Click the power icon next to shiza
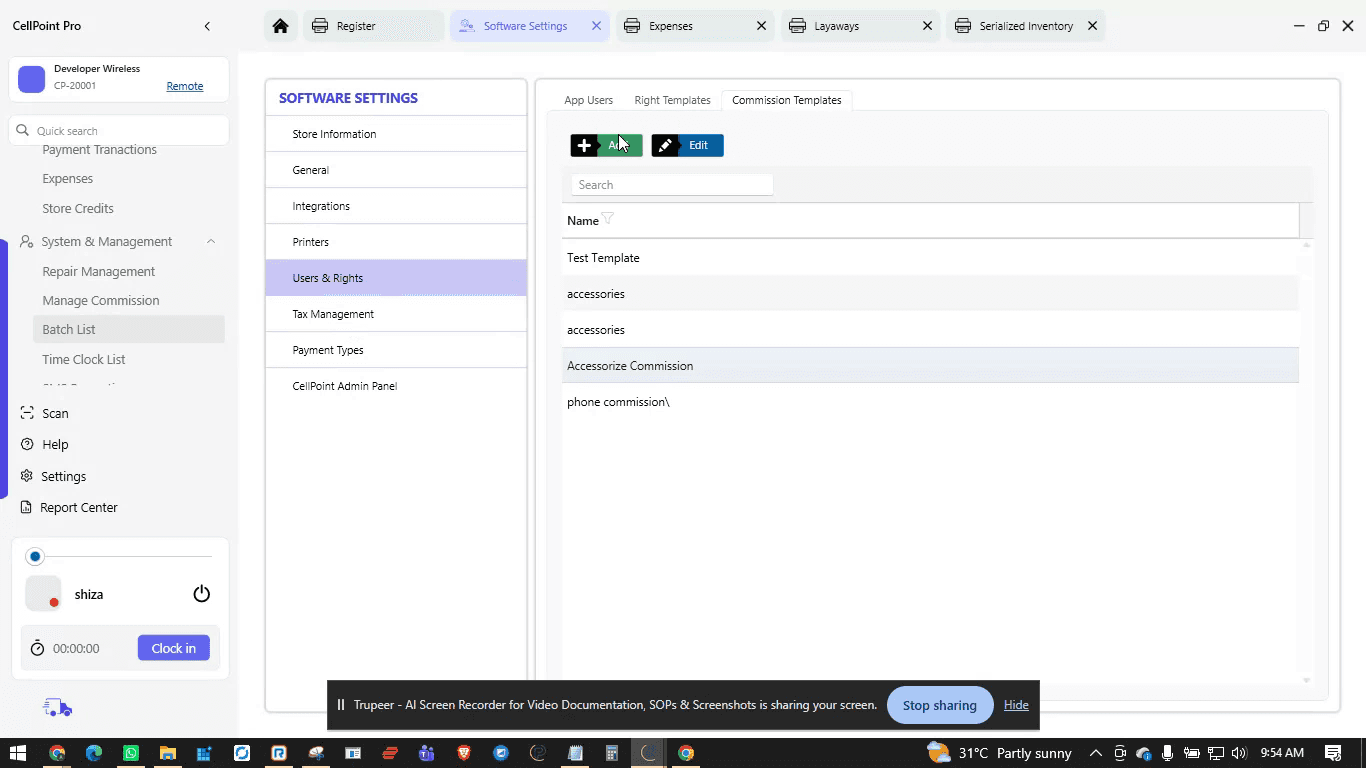This screenshot has width=1366, height=768. [x=202, y=594]
